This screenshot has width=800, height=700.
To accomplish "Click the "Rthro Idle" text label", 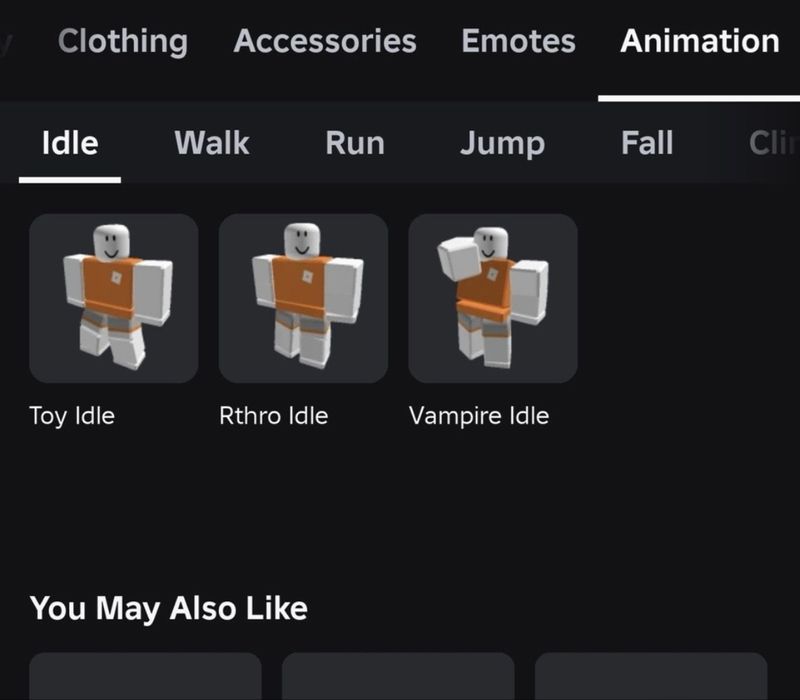I will (273, 416).
